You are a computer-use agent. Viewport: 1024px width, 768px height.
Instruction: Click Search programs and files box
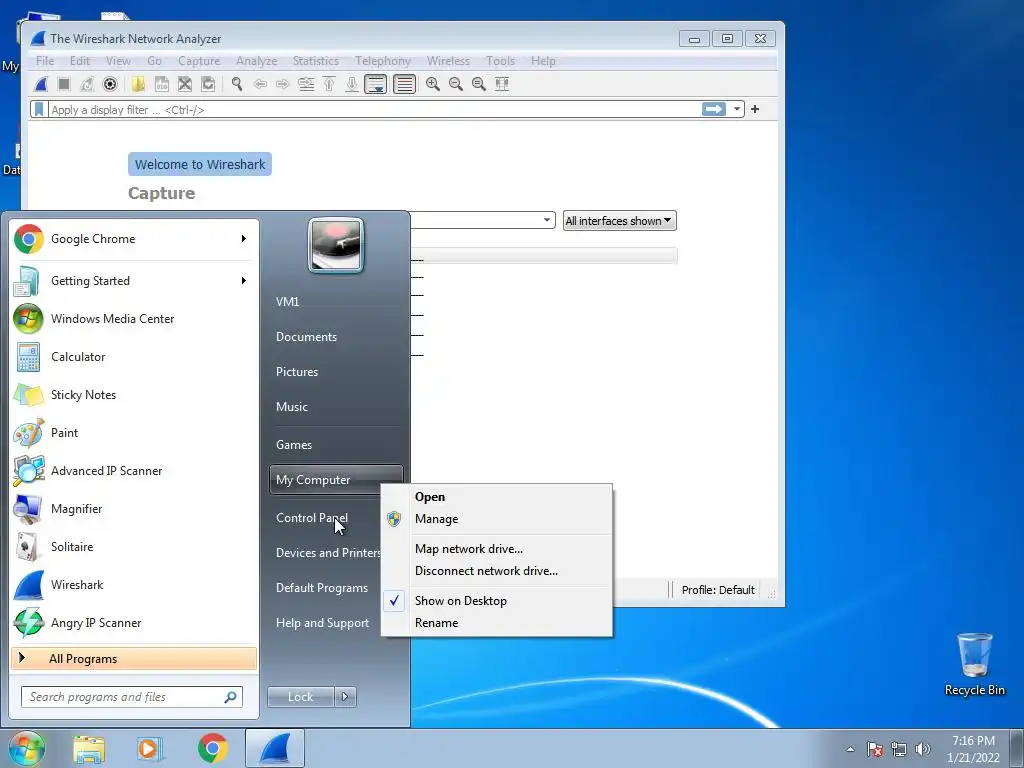(x=132, y=697)
